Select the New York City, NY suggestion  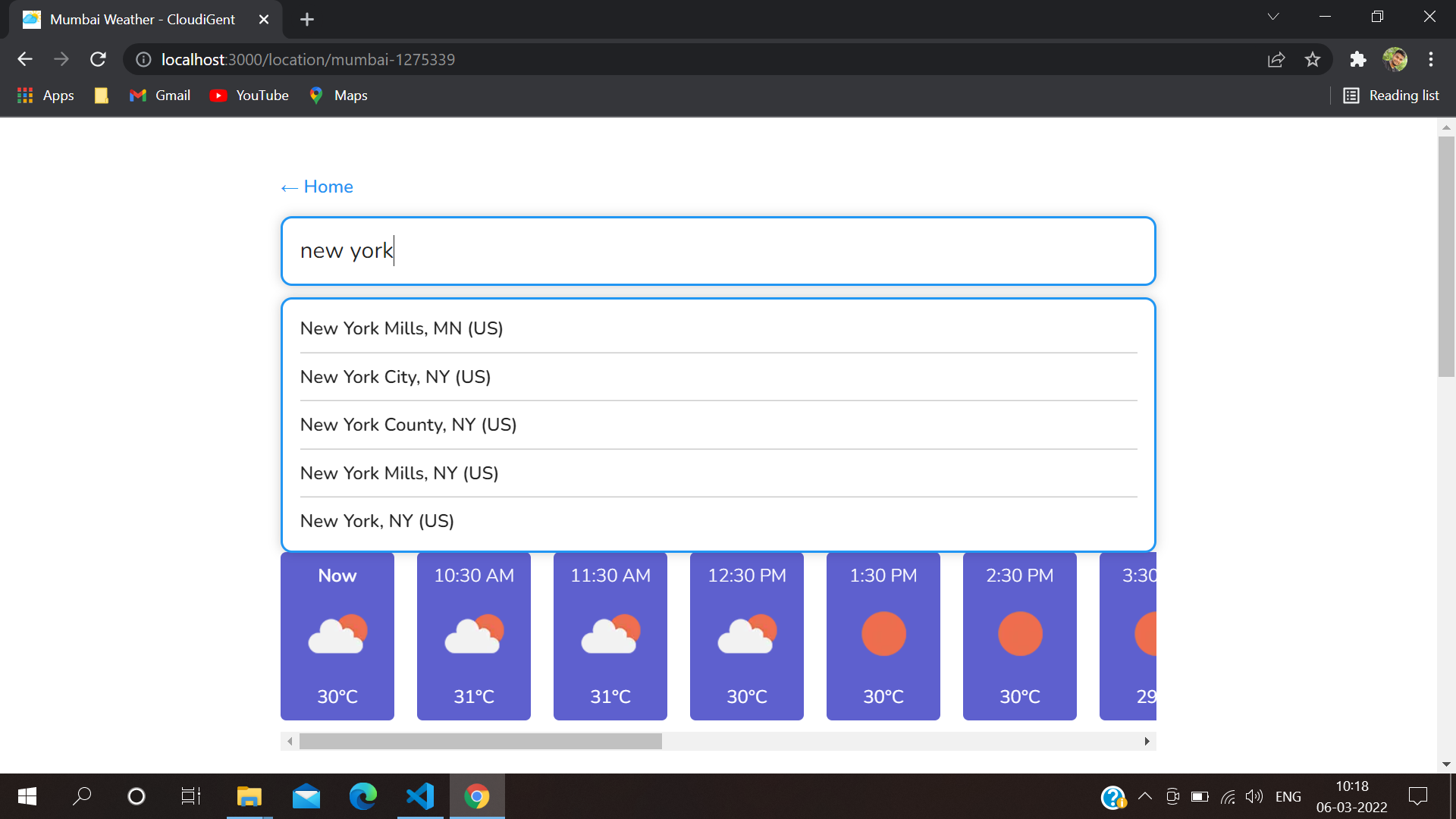[x=395, y=377]
